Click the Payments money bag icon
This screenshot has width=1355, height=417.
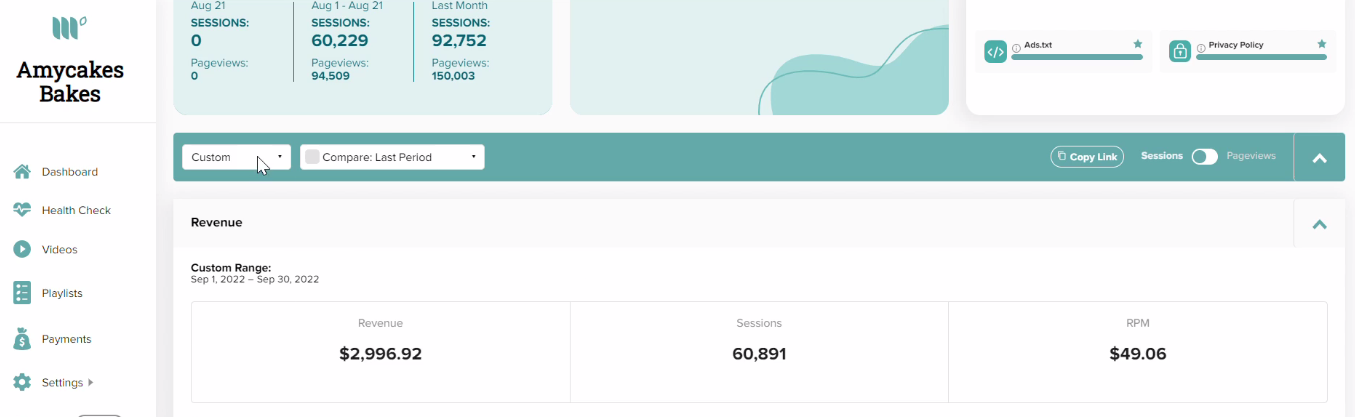click(22, 339)
